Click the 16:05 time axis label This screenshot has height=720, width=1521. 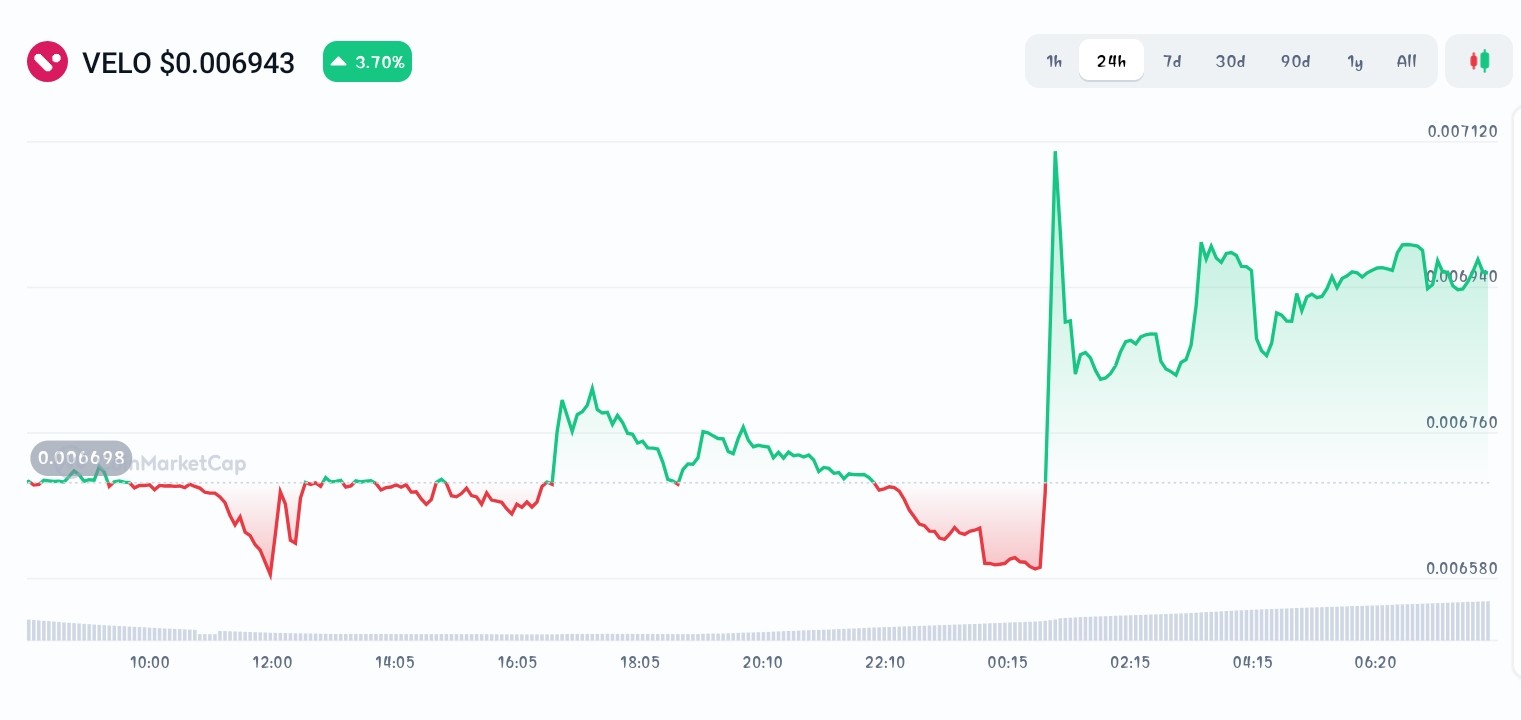(x=517, y=662)
